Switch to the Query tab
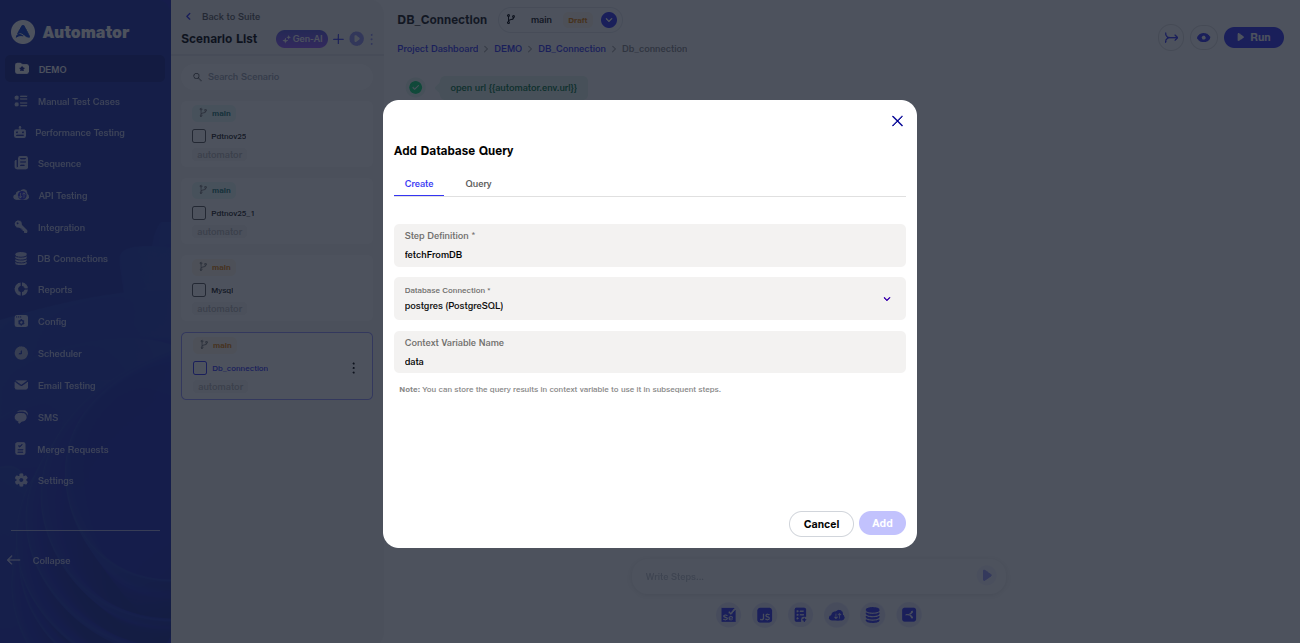Screen dimensions: 1300x643 [x=478, y=184]
